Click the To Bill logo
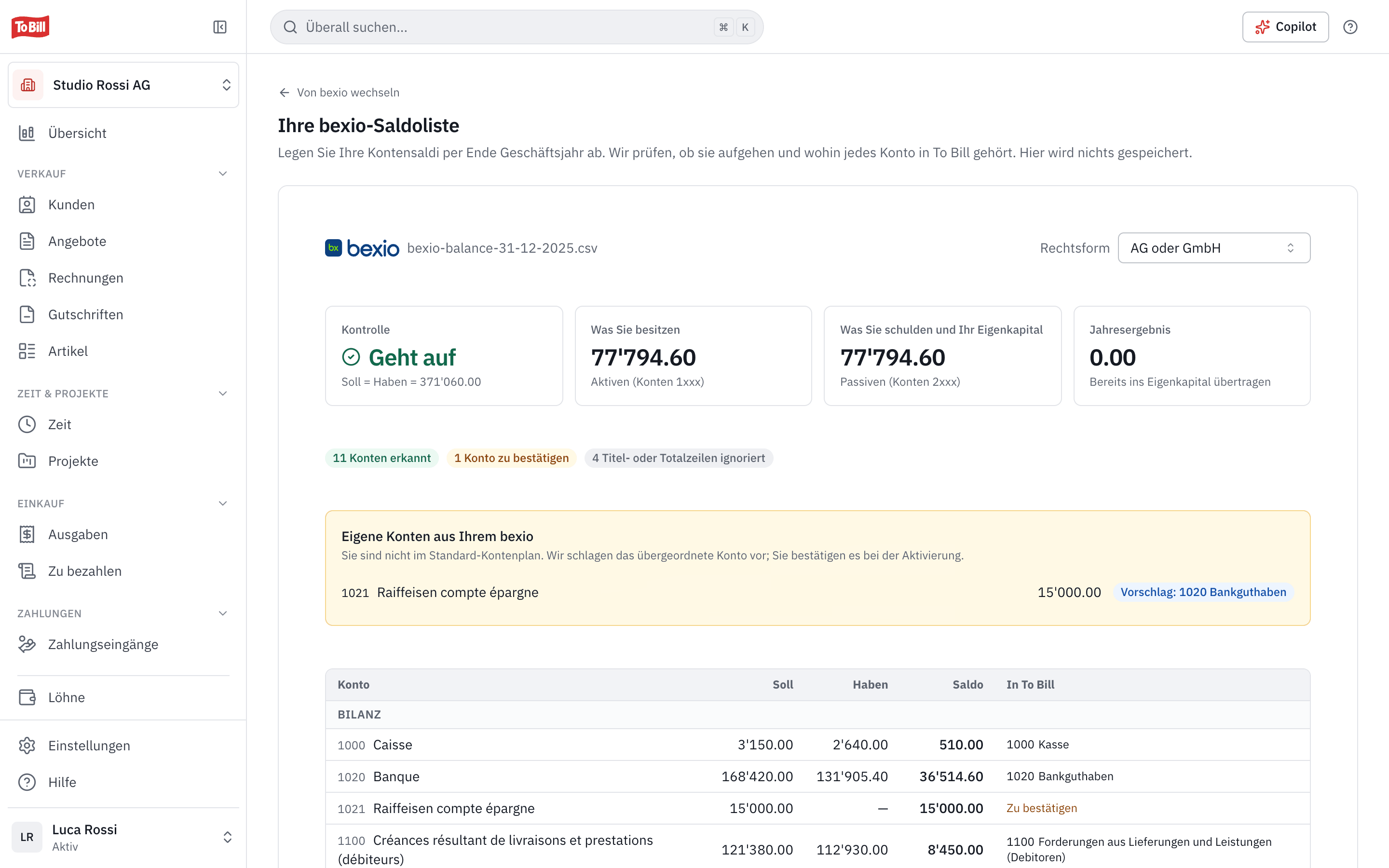Viewport: 1389px width, 868px height. click(x=30, y=27)
